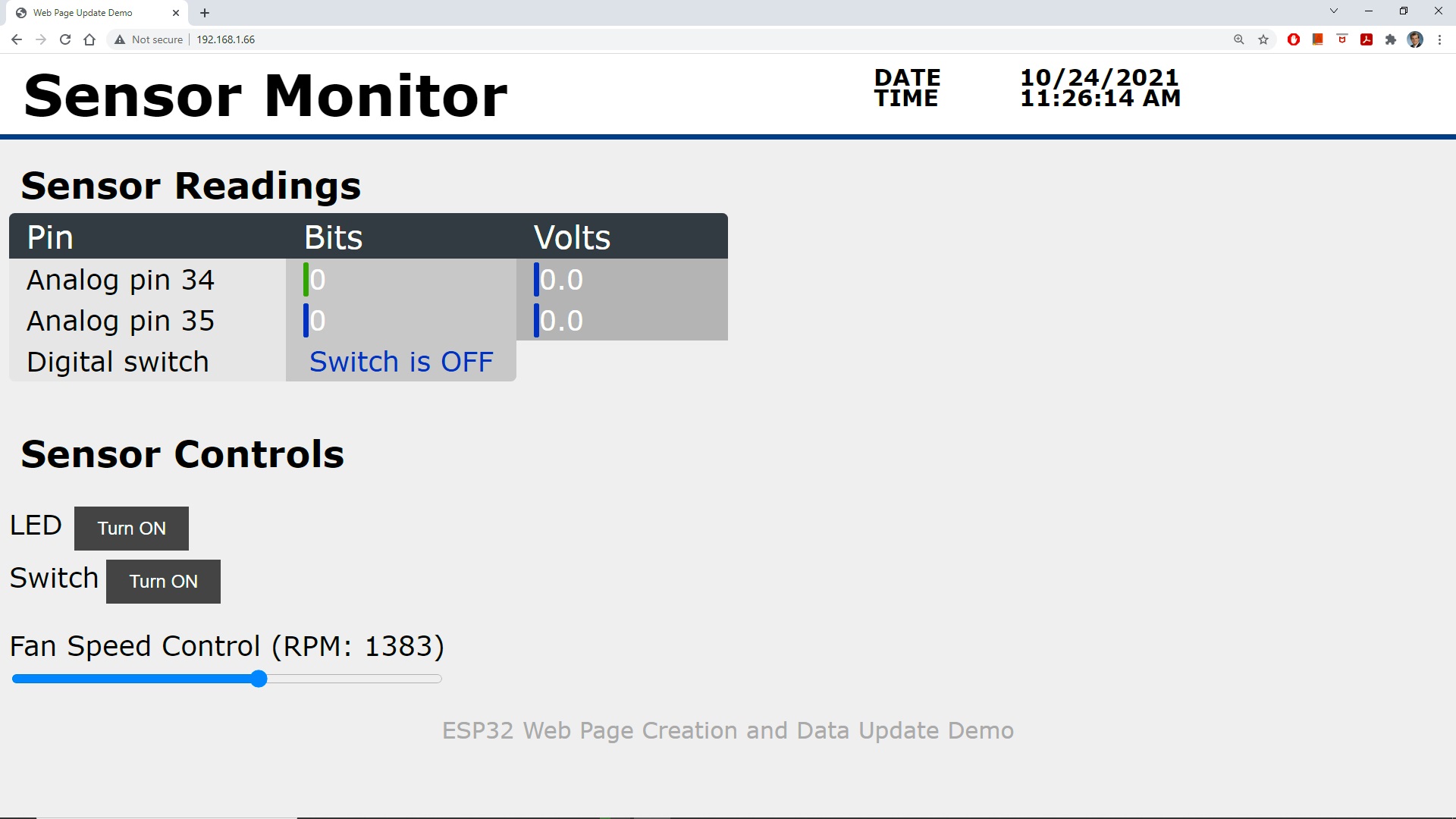Open the Extensions puzzle piece icon
The height and width of the screenshot is (819, 1456).
(1391, 39)
